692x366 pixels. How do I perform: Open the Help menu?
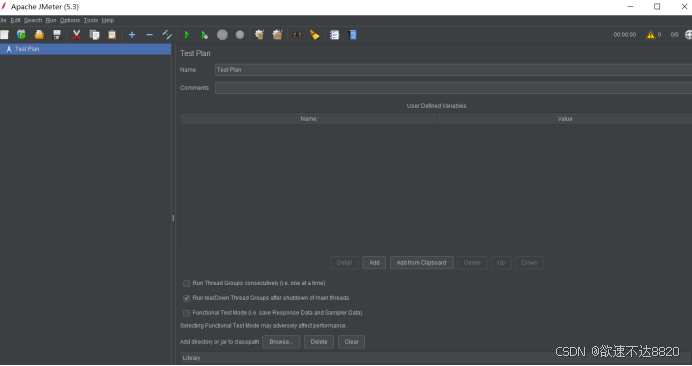click(x=108, y=20)
